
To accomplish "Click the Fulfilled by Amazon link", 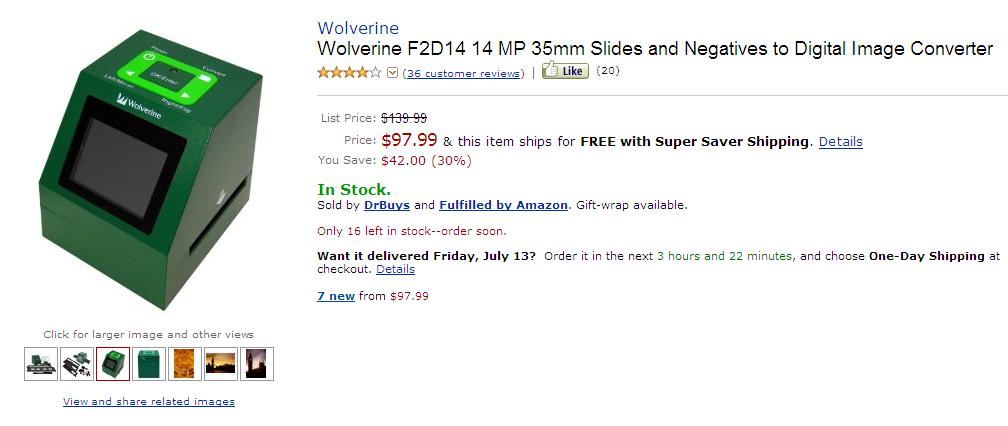I will point(503,206).
